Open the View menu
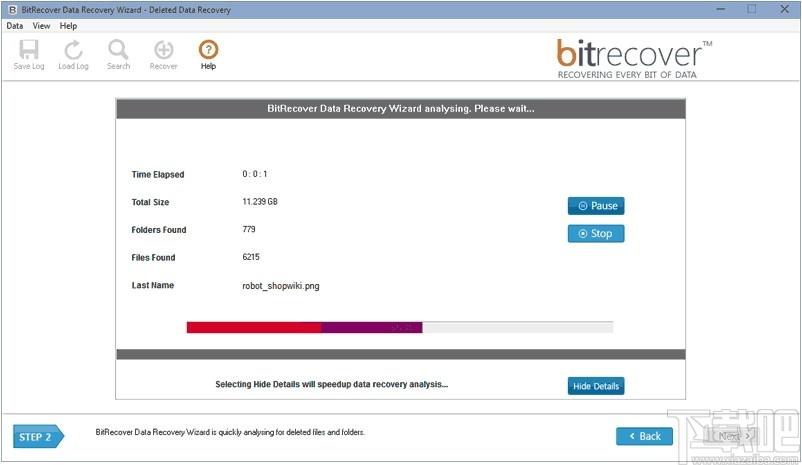802x465 pixels. pos(41,26)
